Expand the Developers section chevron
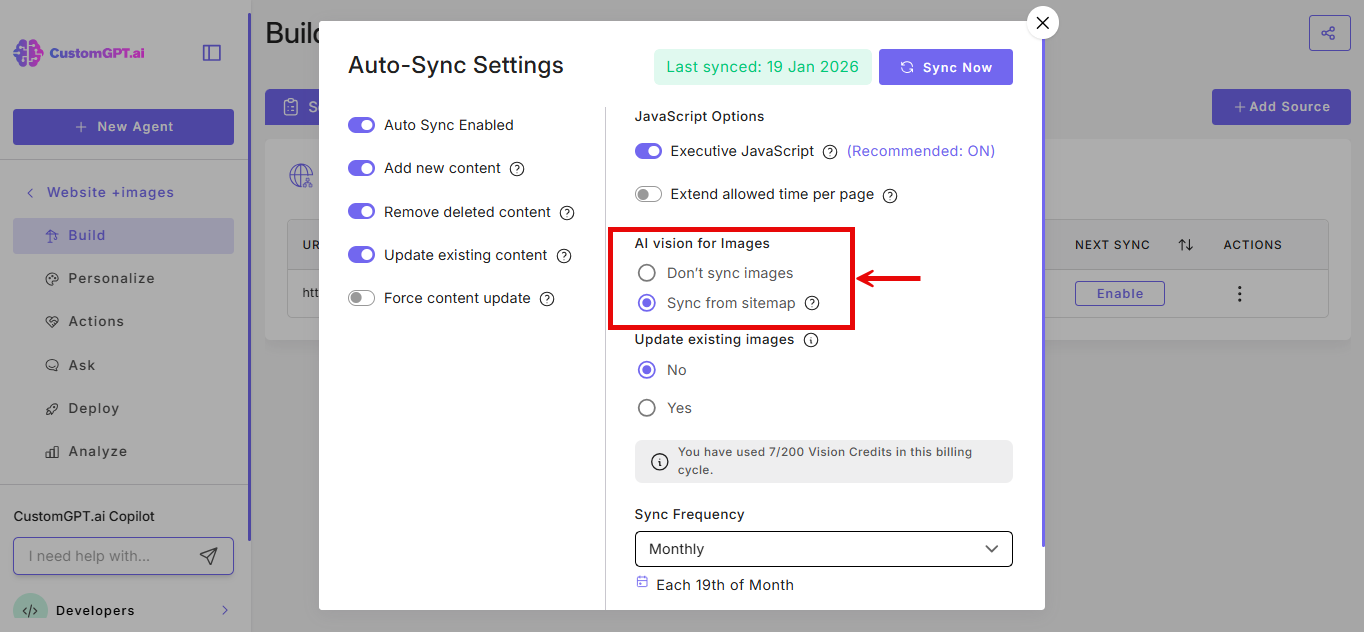The width and height of the screenshot is (1364, 632). [225, 610]
